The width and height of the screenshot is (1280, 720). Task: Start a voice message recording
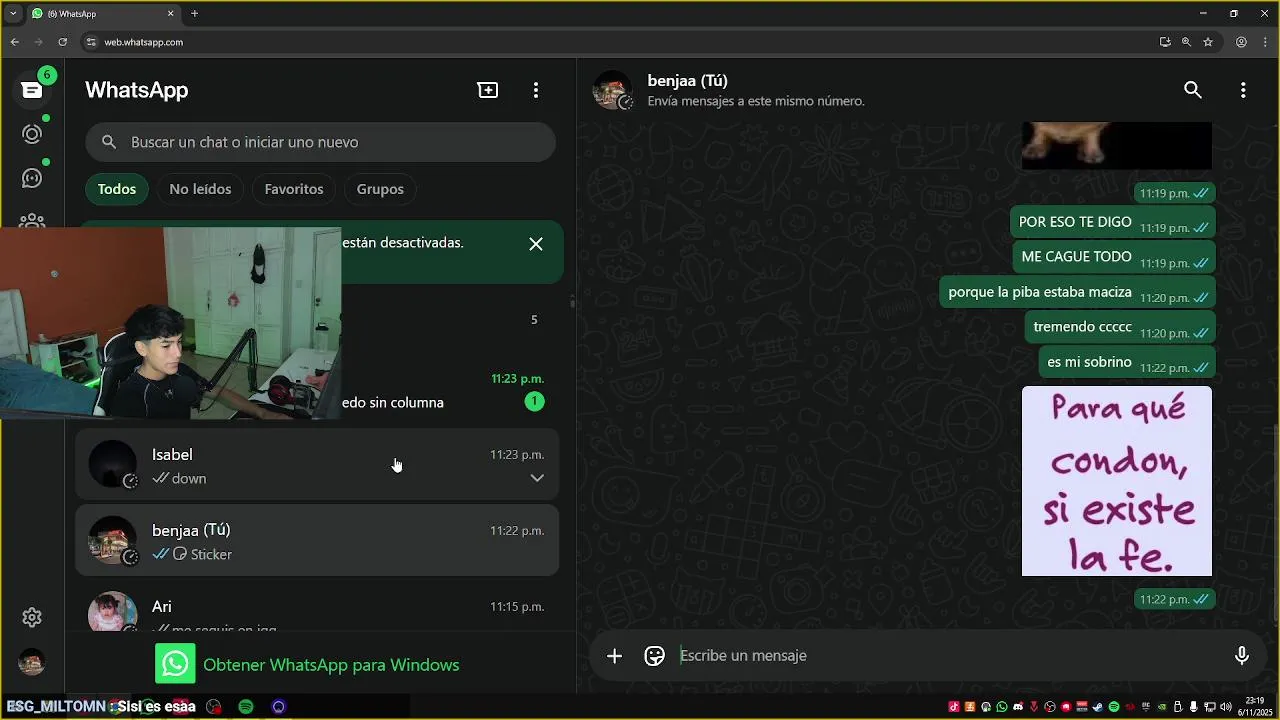tap(1242, 656)
